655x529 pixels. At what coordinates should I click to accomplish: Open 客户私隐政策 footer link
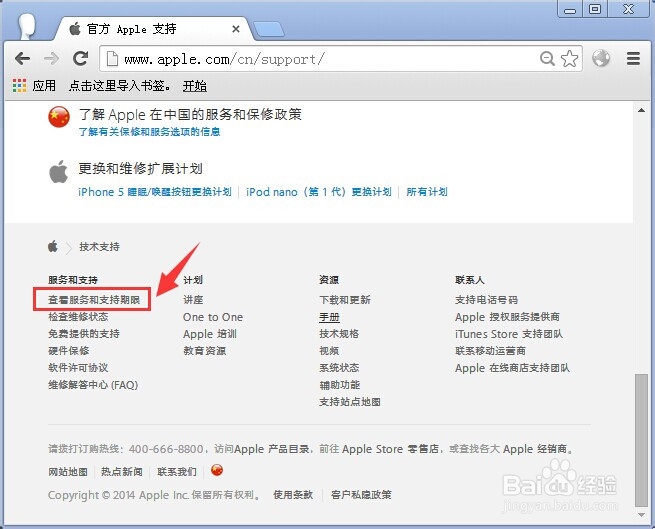(361, 495)
